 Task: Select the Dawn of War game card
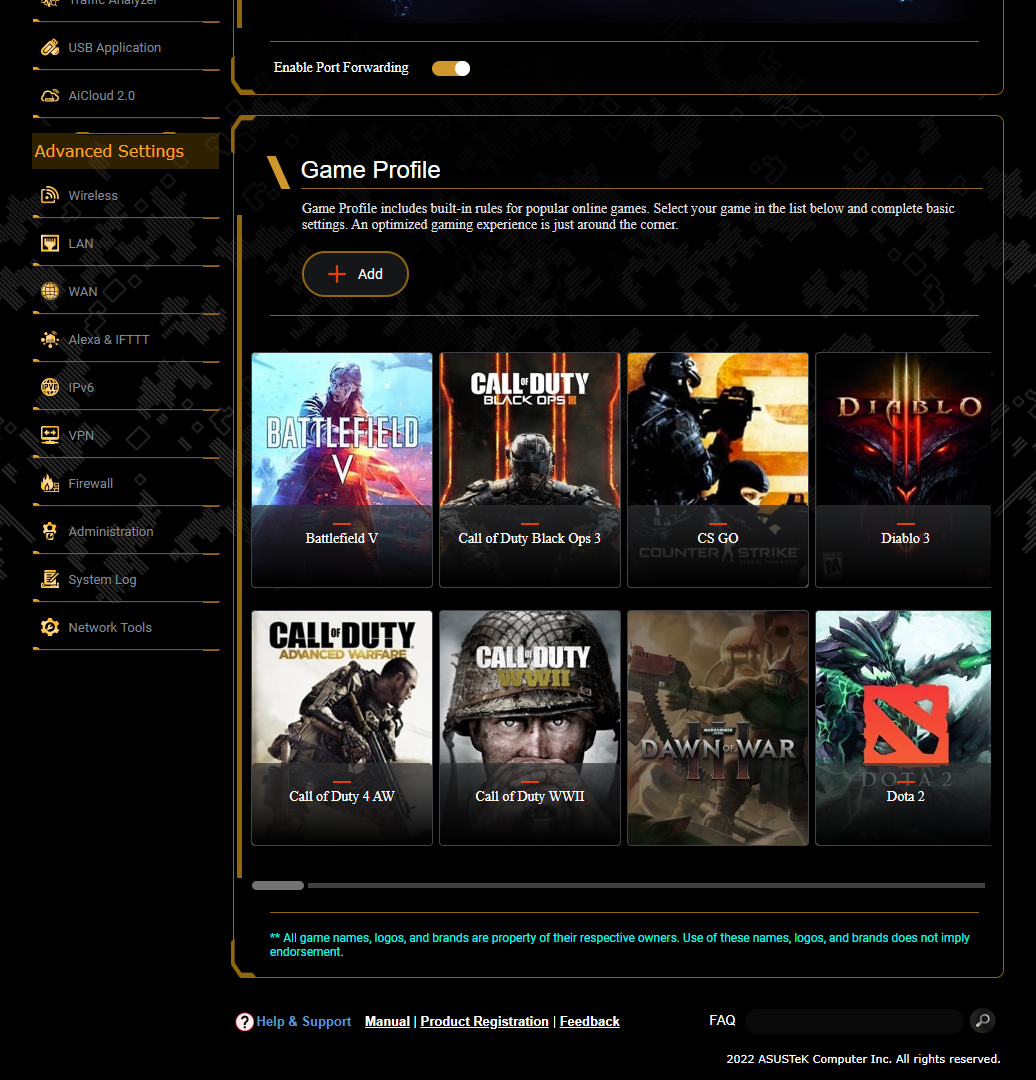(x=718, y=728)
